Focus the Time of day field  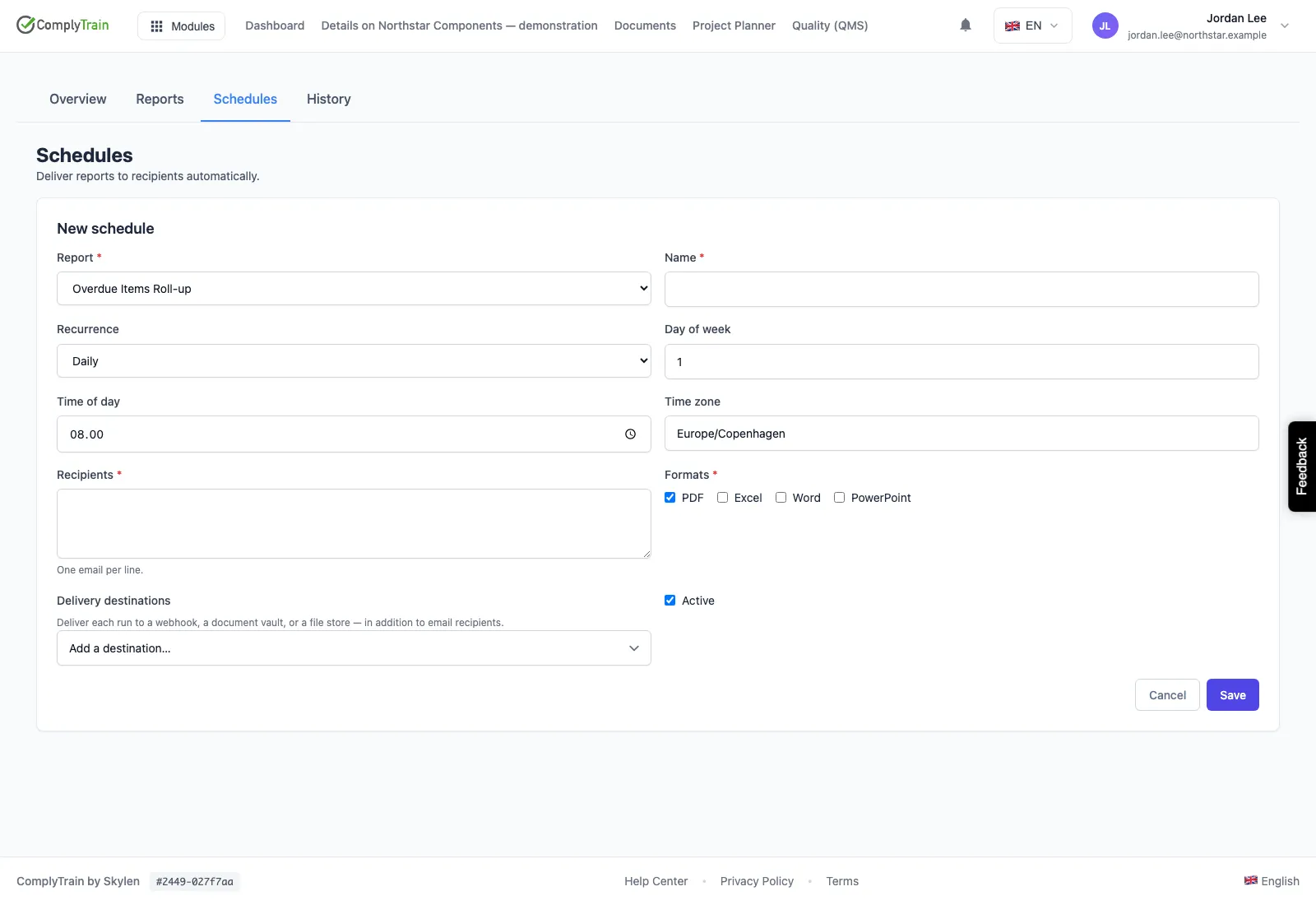click(x=354, y=434)
